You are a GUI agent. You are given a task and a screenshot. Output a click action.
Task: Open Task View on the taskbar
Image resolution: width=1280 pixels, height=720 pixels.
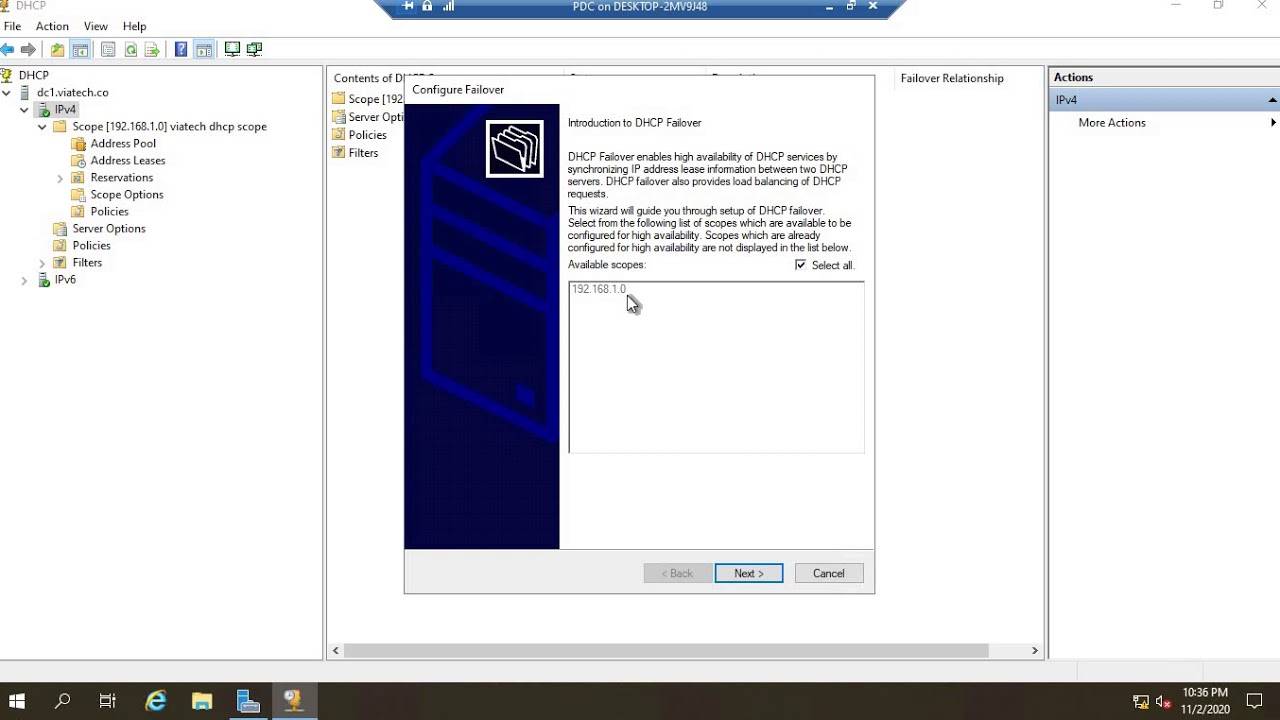click(107, 701)
